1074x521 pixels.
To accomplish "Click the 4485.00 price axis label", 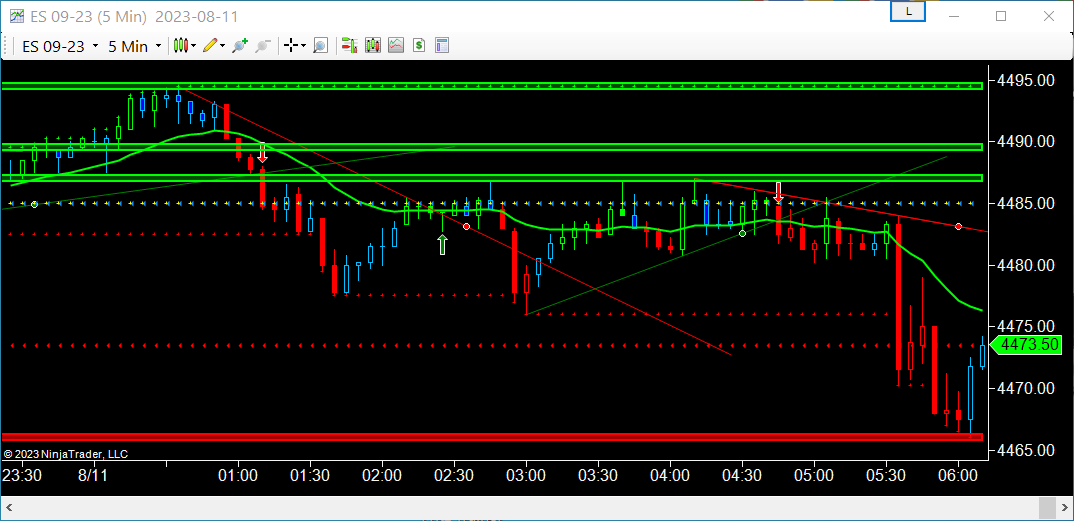I will tap(1026, 203).
